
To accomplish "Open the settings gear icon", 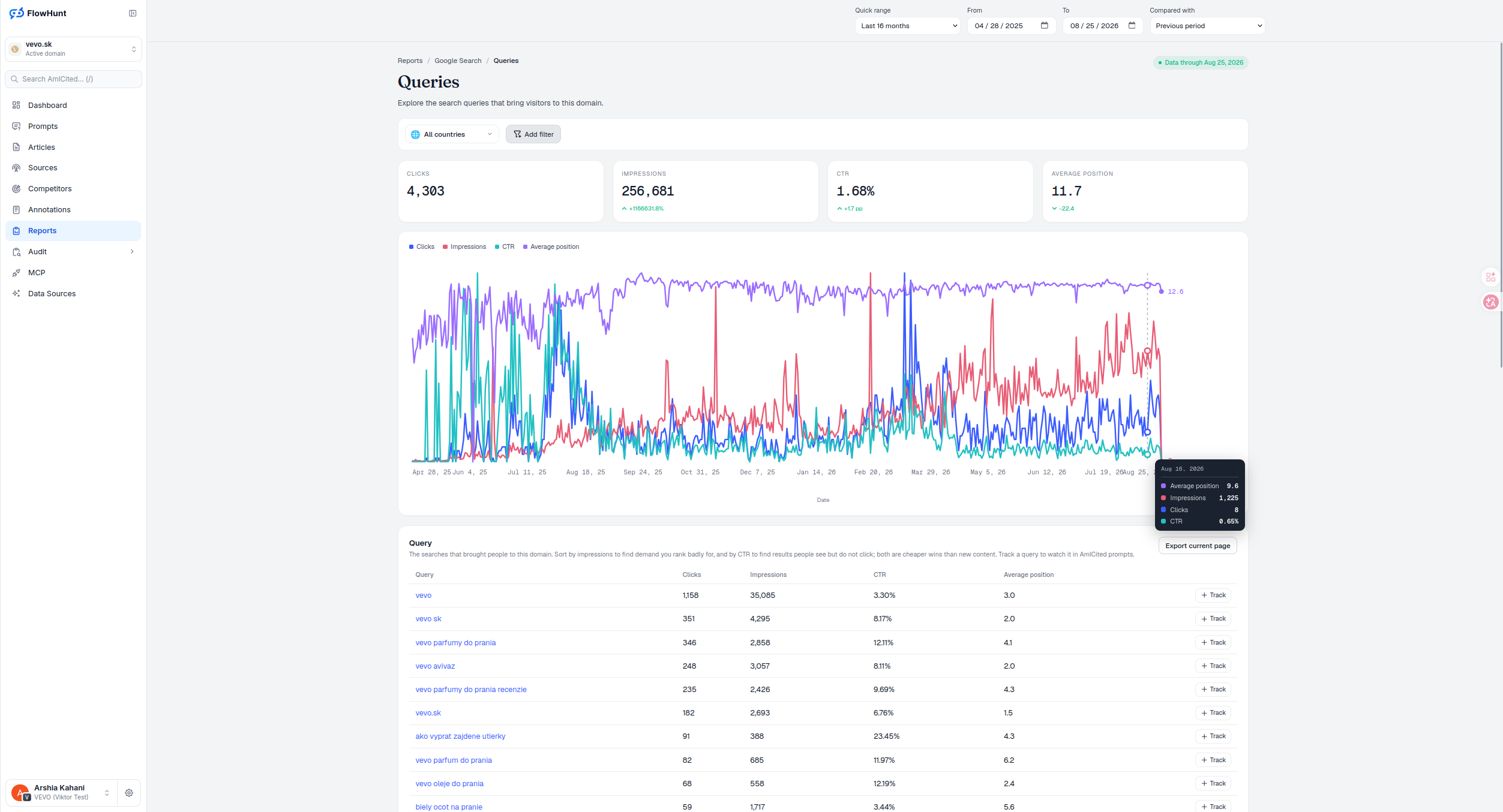I will click(x=129, y=793).
